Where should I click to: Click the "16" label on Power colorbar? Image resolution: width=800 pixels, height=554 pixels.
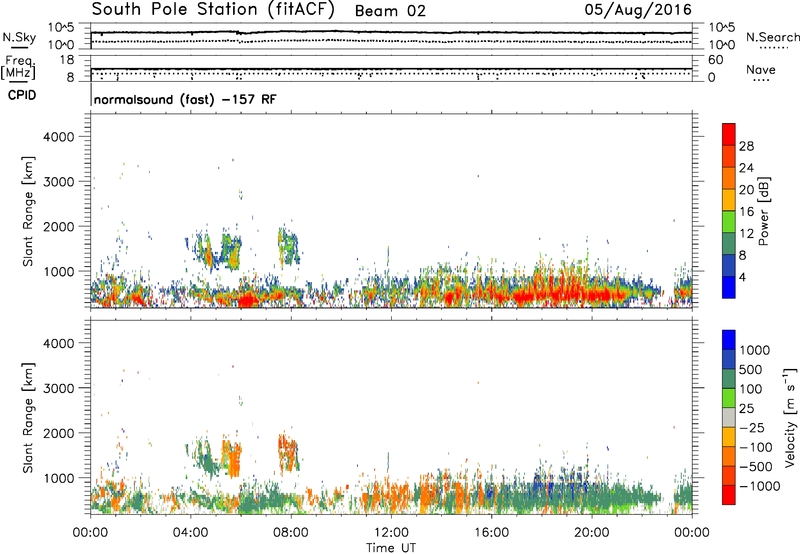pos(746,212)
